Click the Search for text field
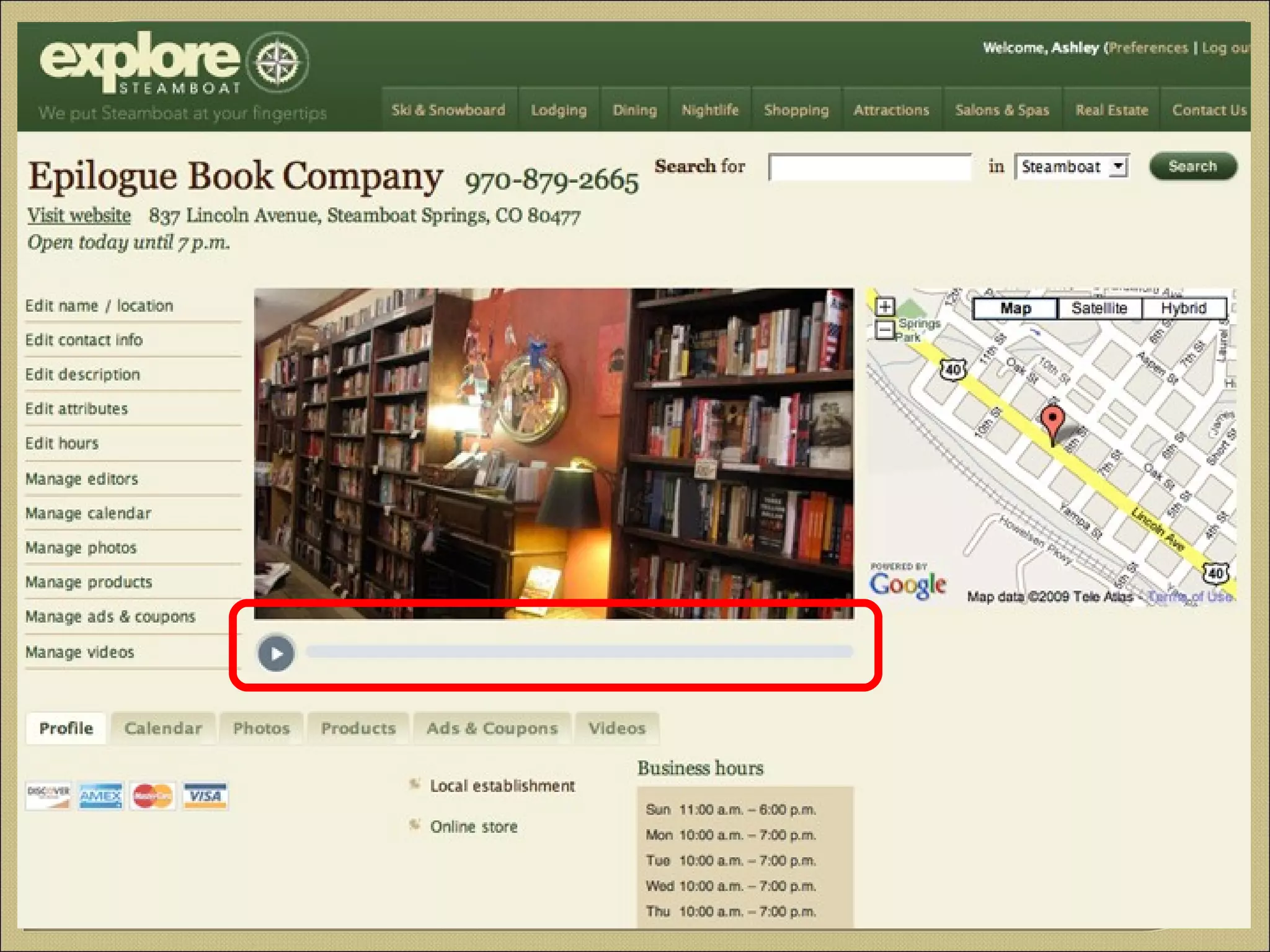 (869, 167)
